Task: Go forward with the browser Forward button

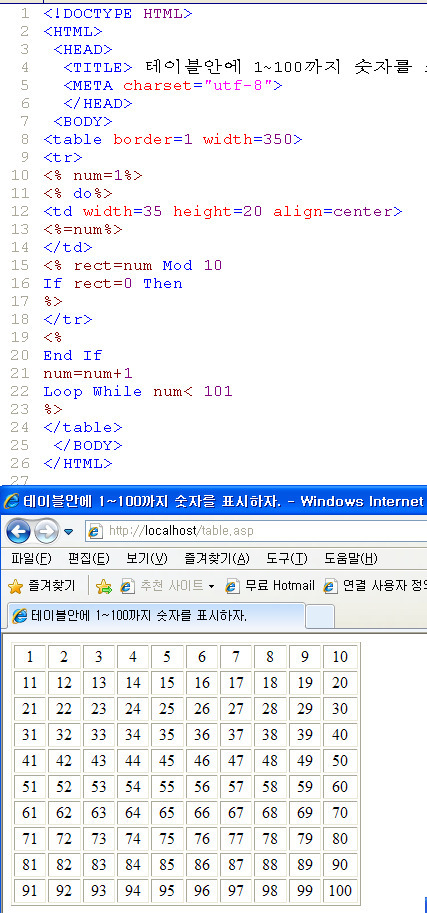Action: pos(47,531)
